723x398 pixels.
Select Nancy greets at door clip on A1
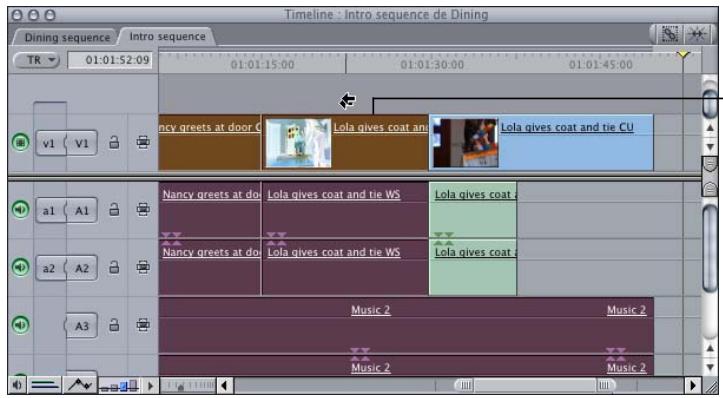[x=210, y=210]
